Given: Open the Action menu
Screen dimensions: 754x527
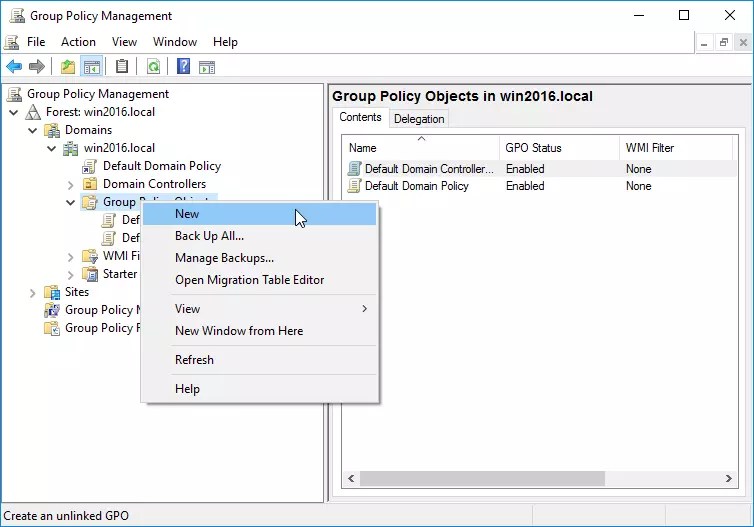Looking at the screenshot, I should point(78,42).
